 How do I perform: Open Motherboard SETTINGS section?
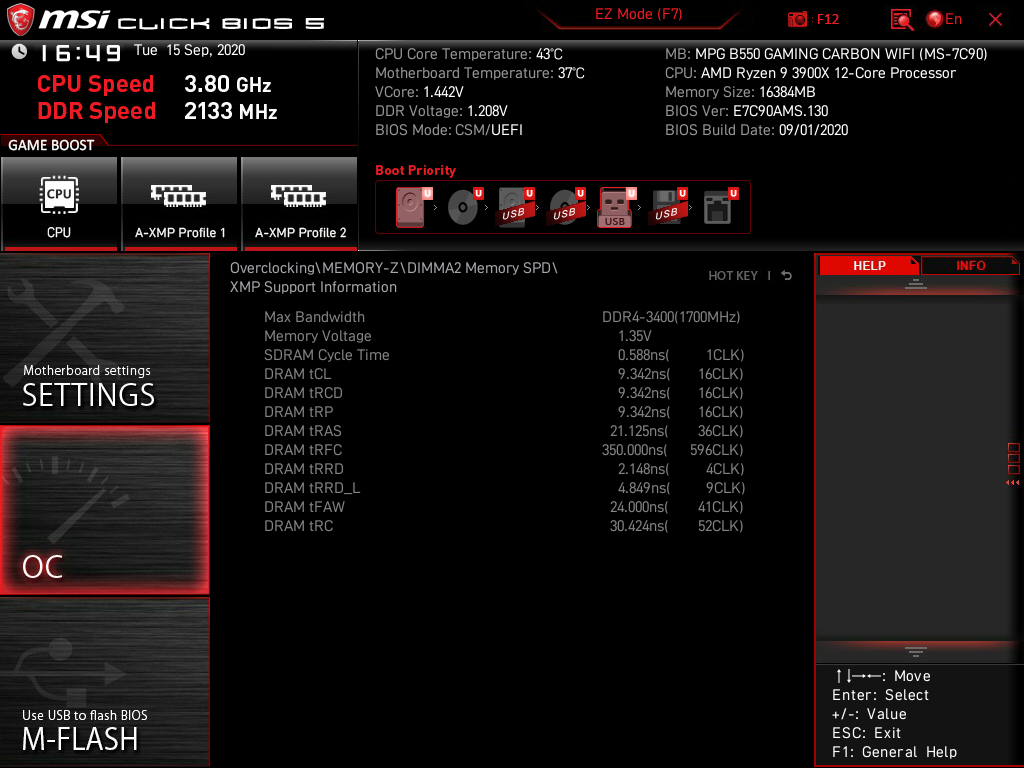(x=104, y=338)
